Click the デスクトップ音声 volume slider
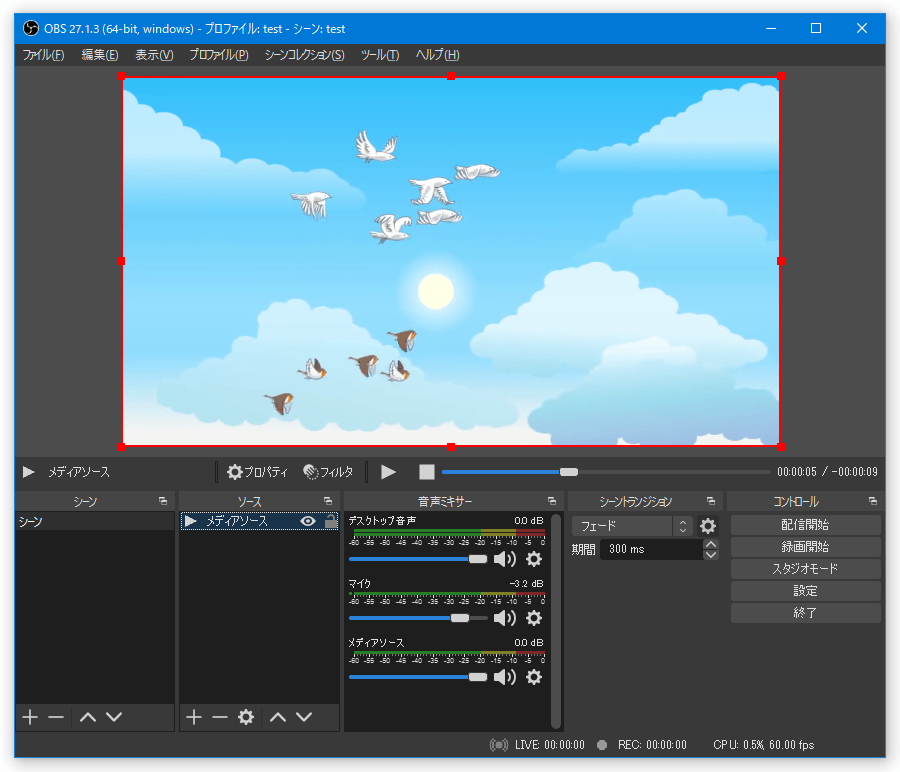 [x=418, y=559]
